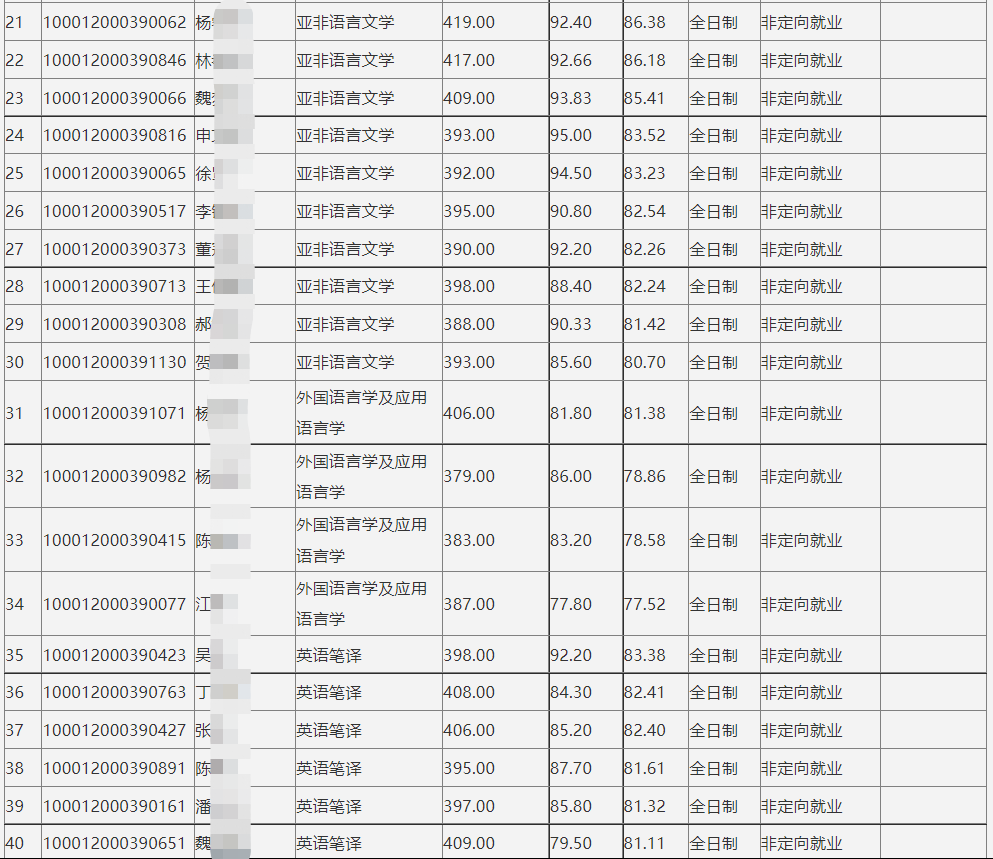Click total score 80.70
The image size is (993, 859).
pos(645,362)
